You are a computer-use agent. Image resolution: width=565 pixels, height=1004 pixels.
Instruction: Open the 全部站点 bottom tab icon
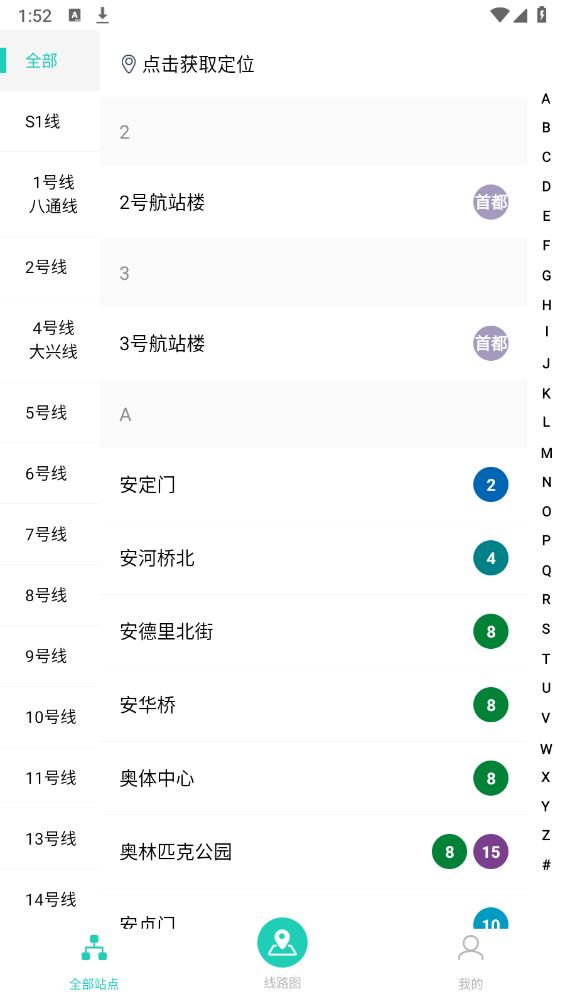[94, 948]
